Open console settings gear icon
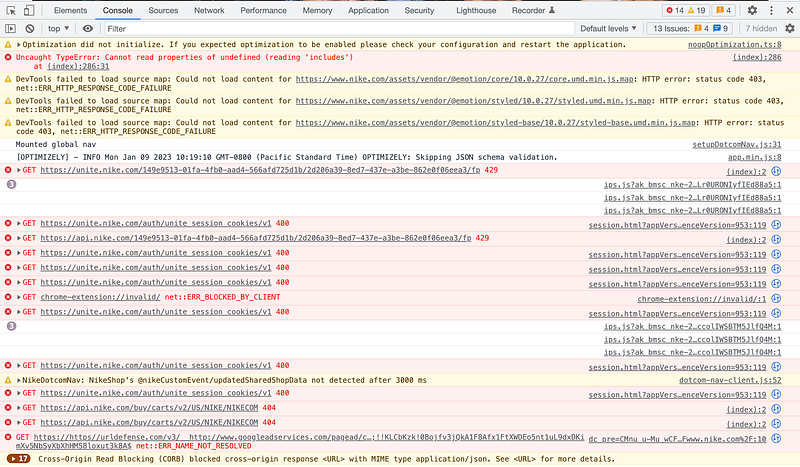Viewport: 800px width, 467px height. coord(790,29)
